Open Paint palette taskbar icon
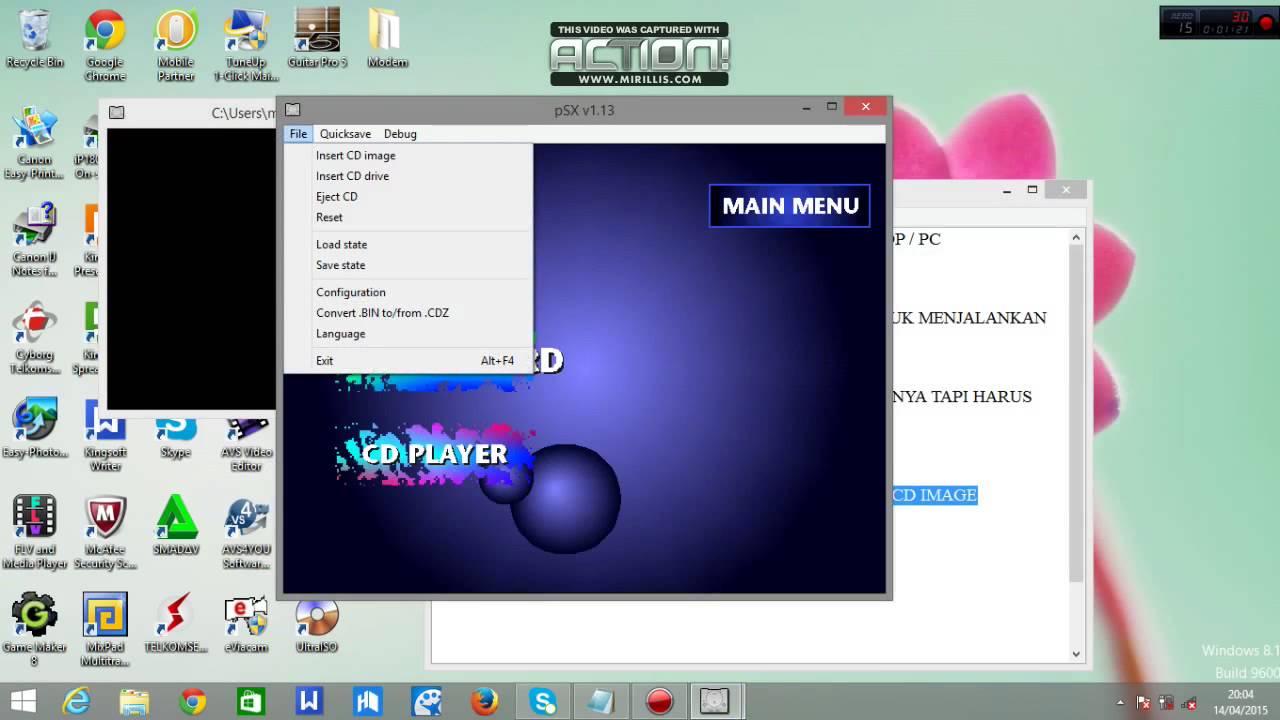1280x720 pixels. tap(426, 701)
